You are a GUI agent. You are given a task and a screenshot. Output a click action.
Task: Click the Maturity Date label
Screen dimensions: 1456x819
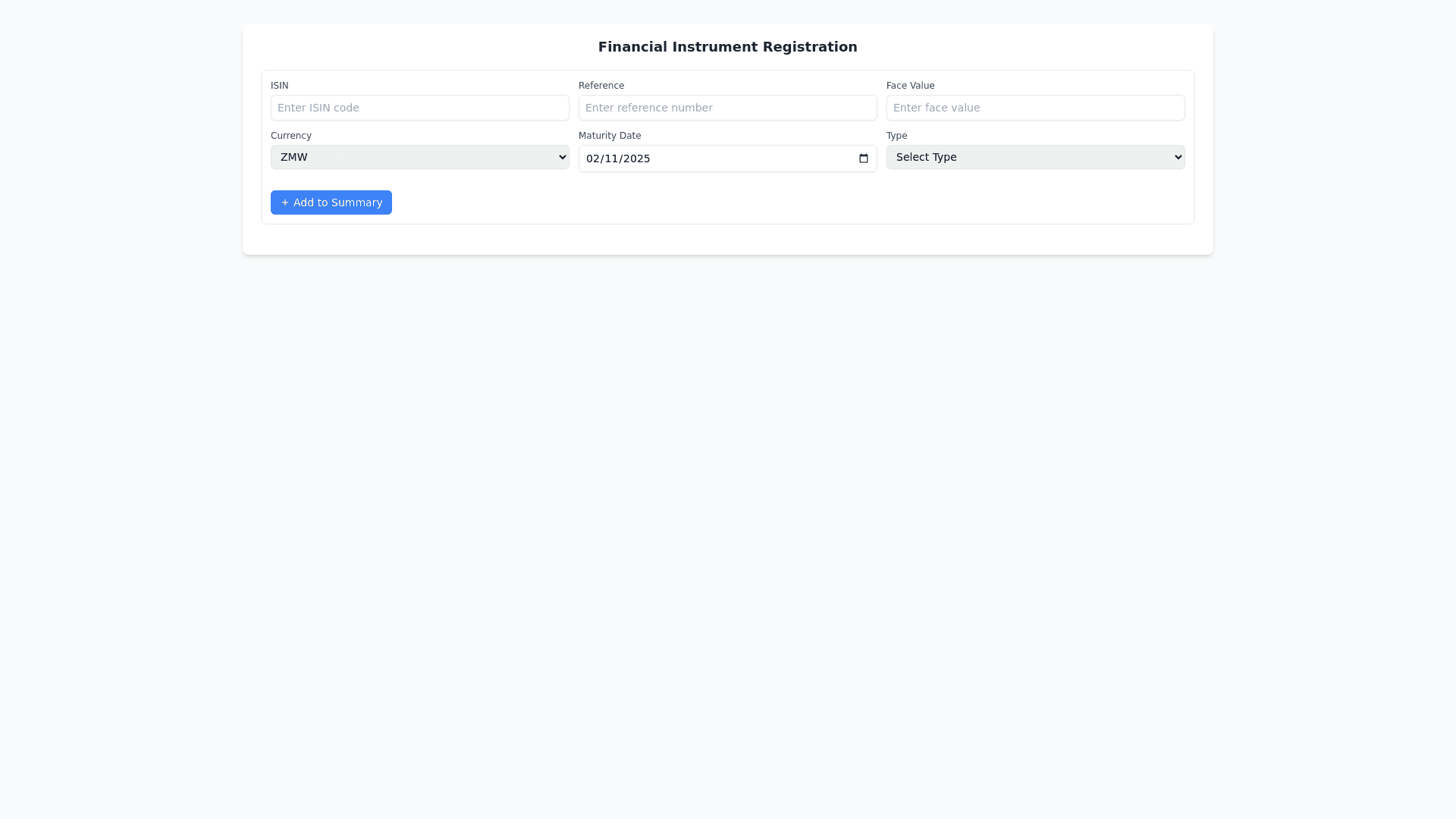[609, 136]
